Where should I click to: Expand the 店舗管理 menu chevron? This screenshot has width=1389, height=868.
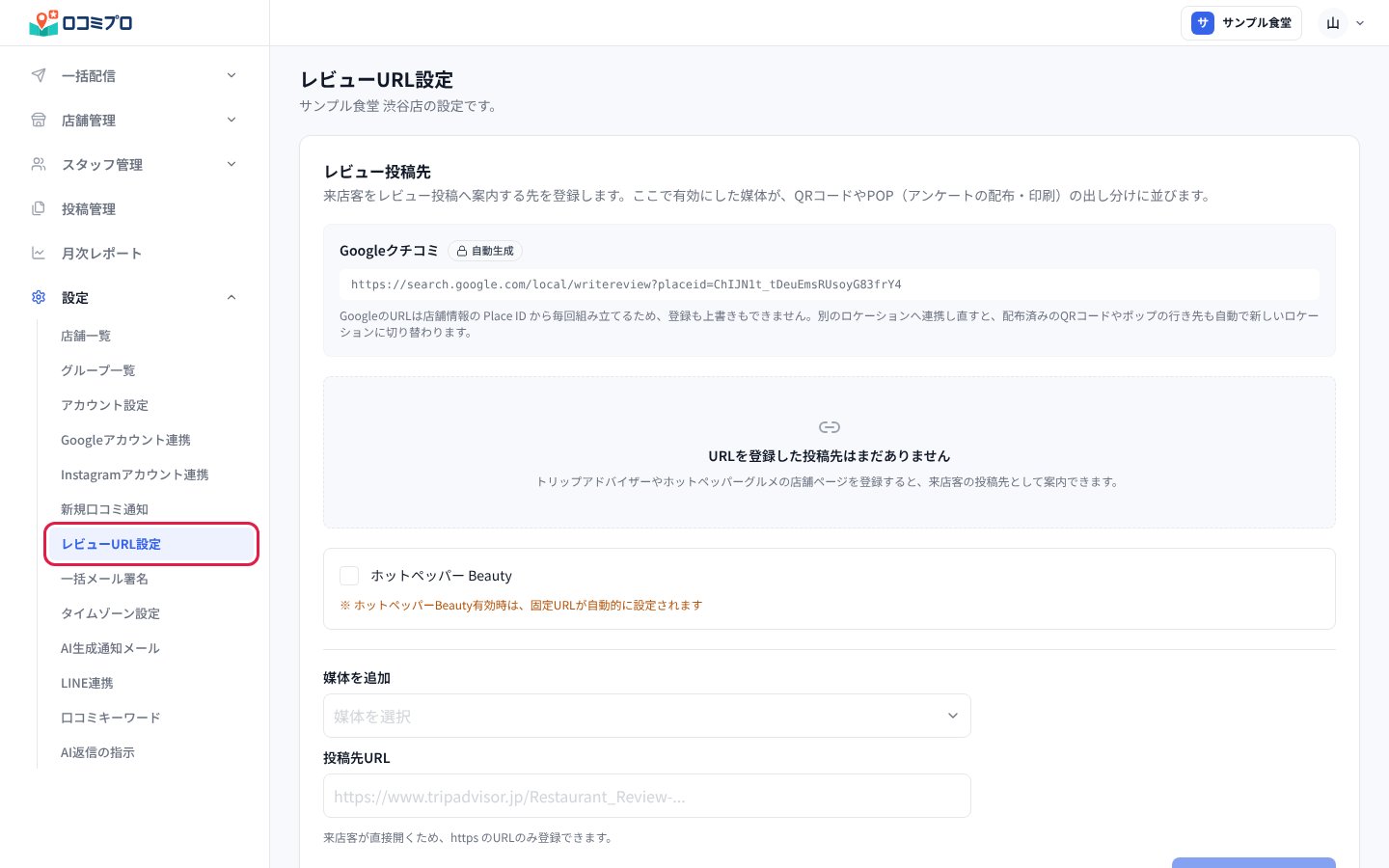coord(231,120)
